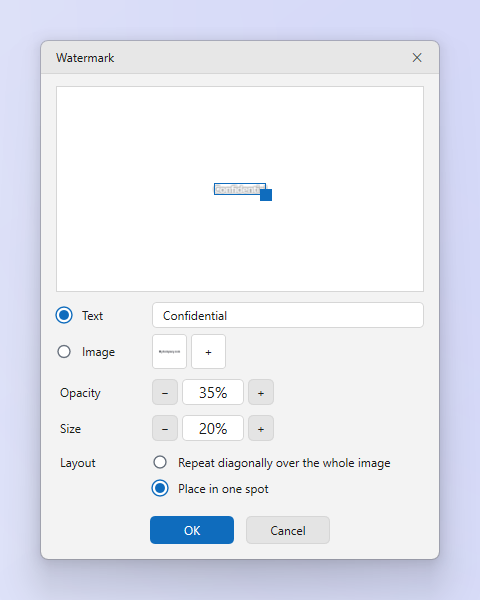480x600 pixels.
Task: Click the Watermark dialog title
Action: point(85,58)
